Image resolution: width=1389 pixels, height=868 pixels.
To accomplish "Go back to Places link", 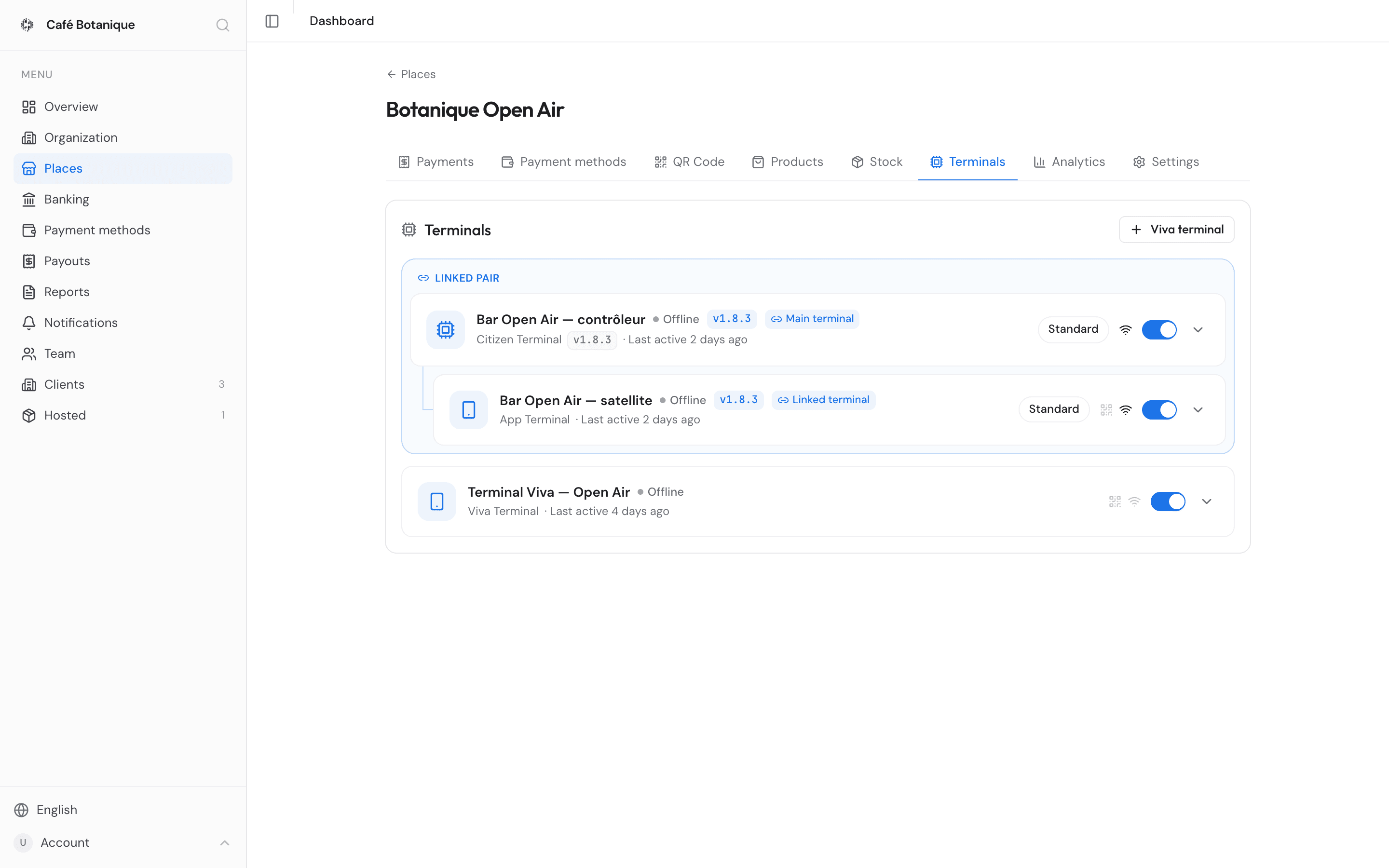I will (x=411, y=74).
